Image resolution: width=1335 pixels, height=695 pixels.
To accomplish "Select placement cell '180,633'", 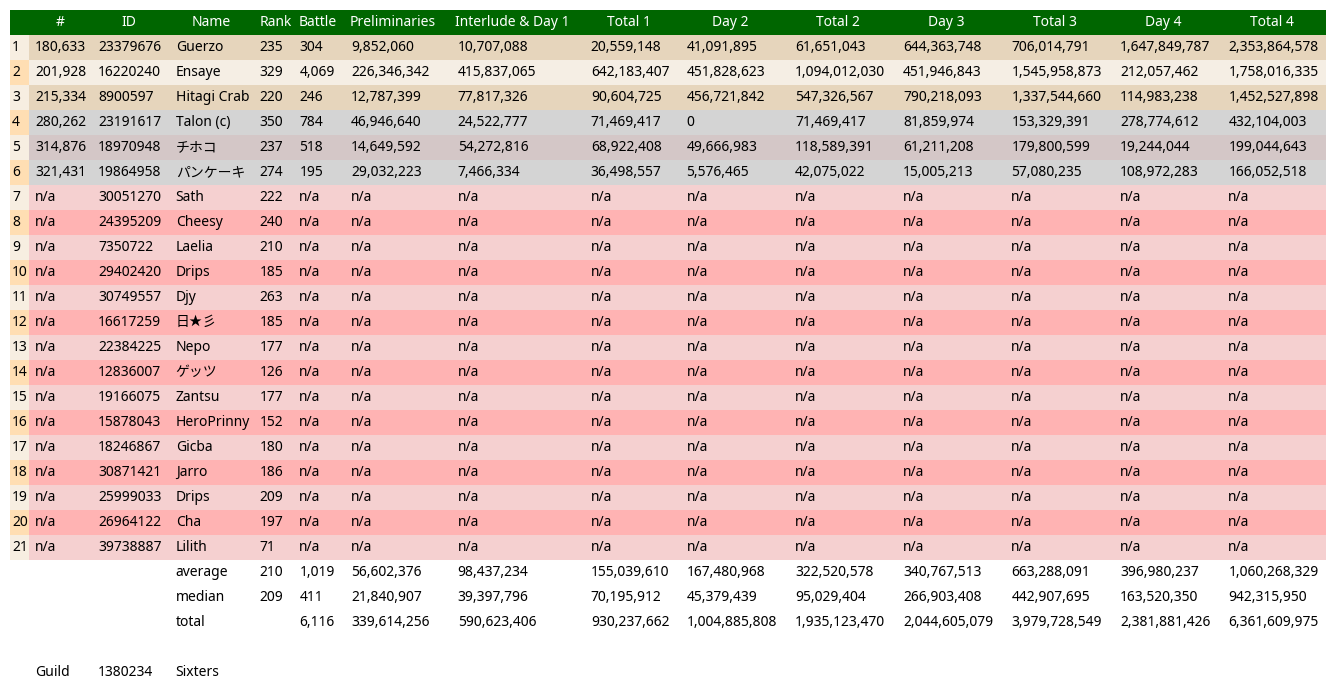I will (60, 46).
